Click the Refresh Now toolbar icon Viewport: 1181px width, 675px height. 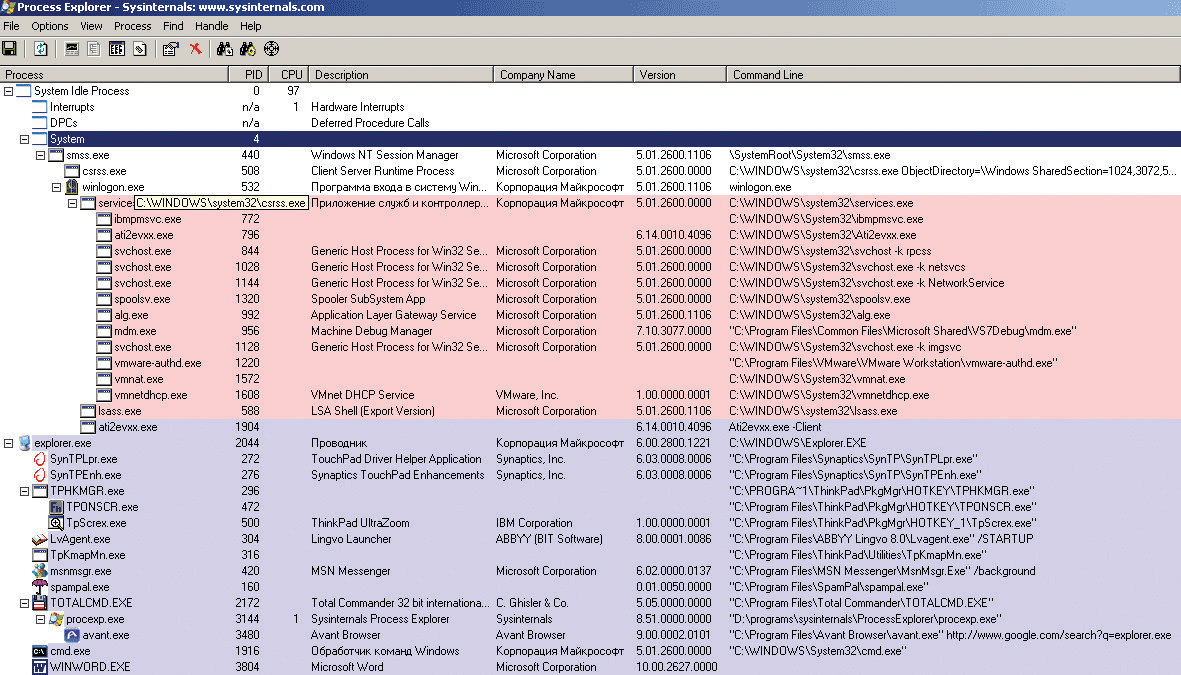point(41,49)
